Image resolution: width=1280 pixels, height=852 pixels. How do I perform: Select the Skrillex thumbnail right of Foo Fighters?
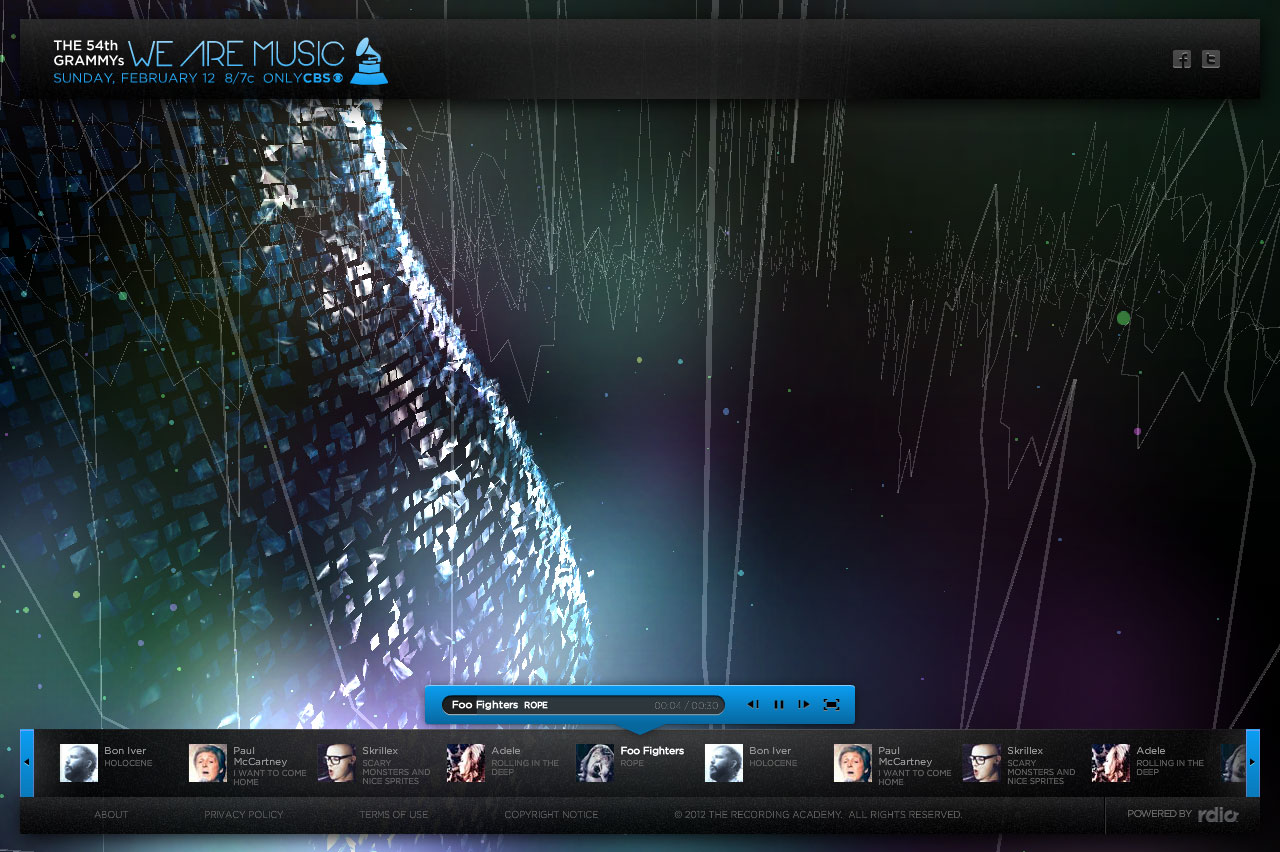pyautogui.click(x=982, y=763)
